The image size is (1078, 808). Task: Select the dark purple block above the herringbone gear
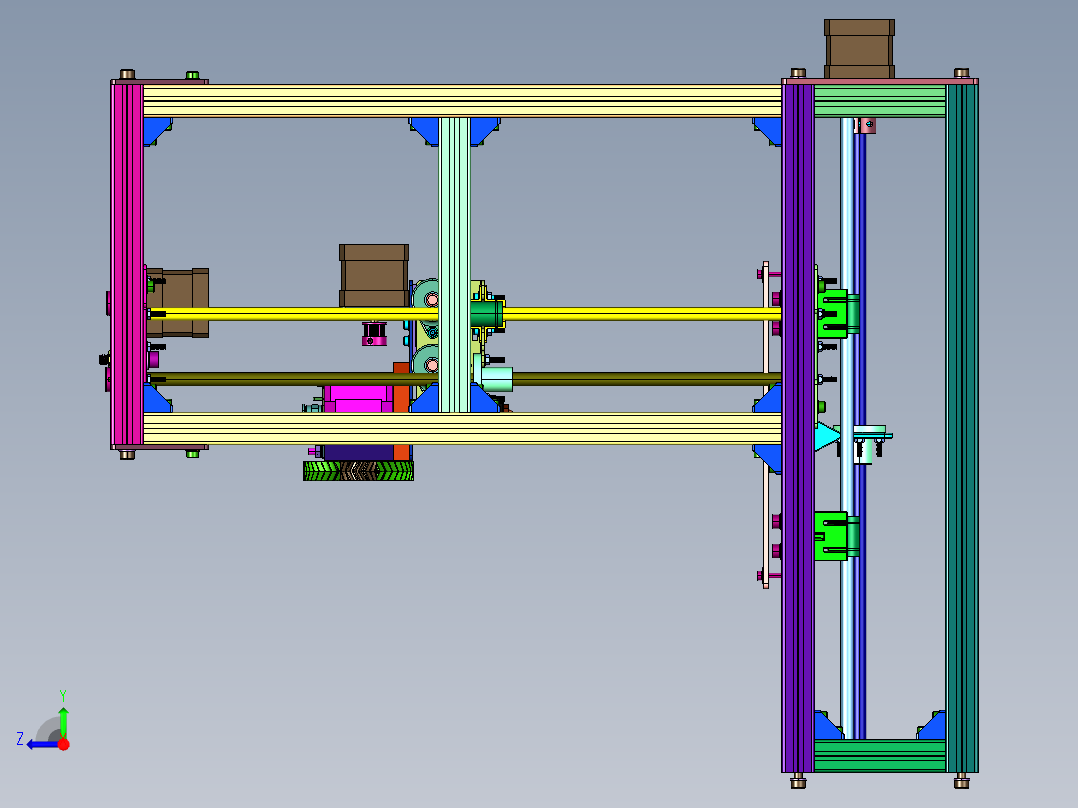(358, 452)
